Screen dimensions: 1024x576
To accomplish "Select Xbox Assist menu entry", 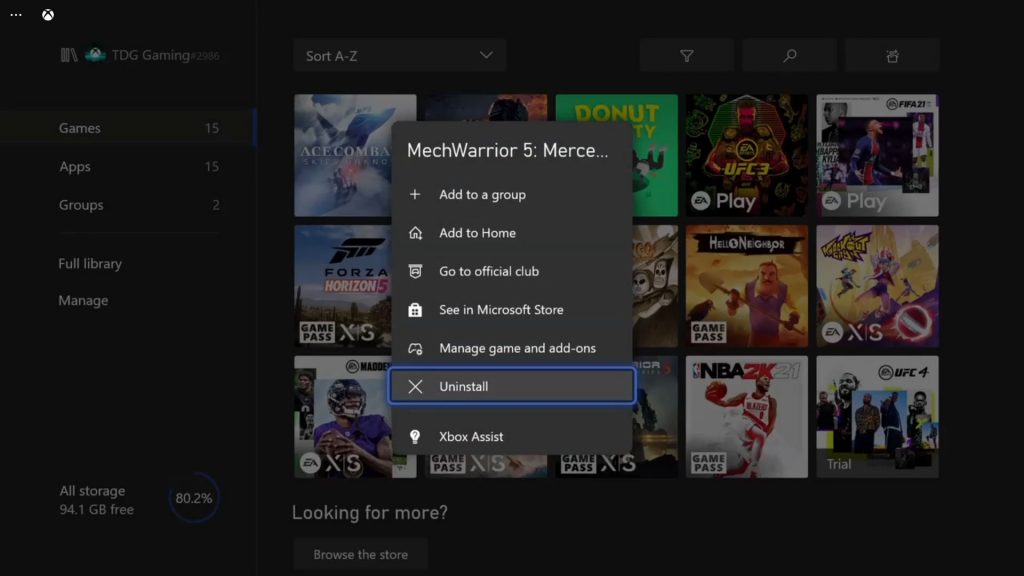I will click(x=511, y=436).
